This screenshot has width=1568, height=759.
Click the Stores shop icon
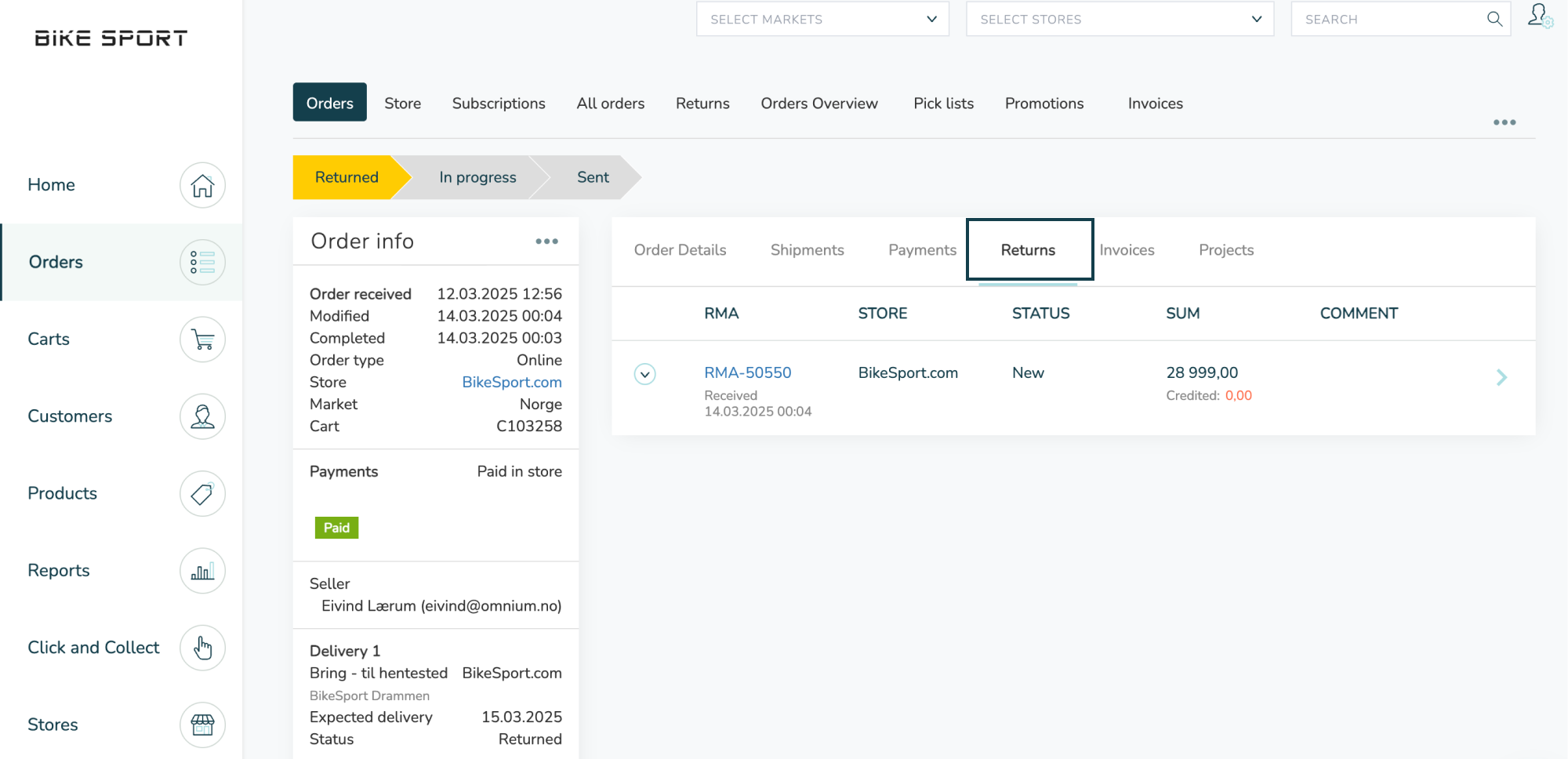click(x=202, y=724)
